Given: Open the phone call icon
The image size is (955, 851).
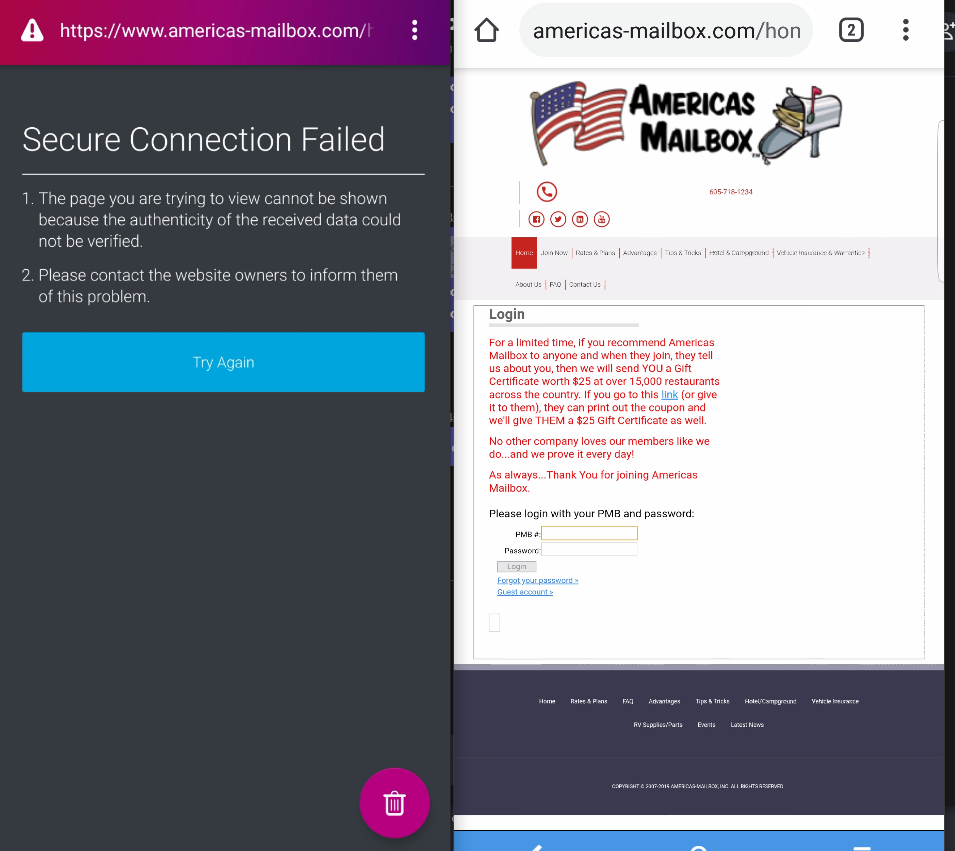Looking at the screenshot, I should click(x=547, y=191).
